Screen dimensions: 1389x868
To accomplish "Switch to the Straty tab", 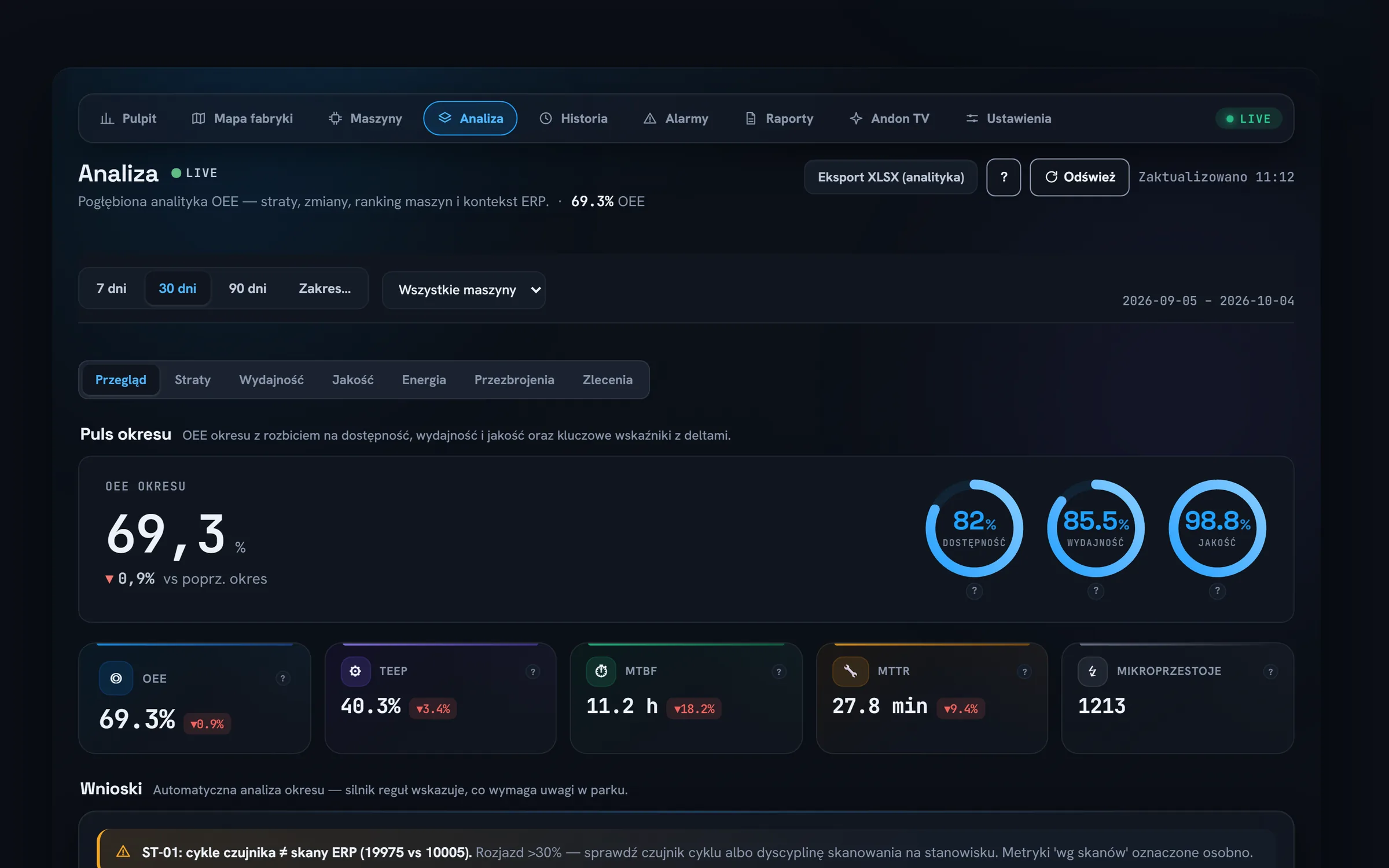I will tap(193, 380).
